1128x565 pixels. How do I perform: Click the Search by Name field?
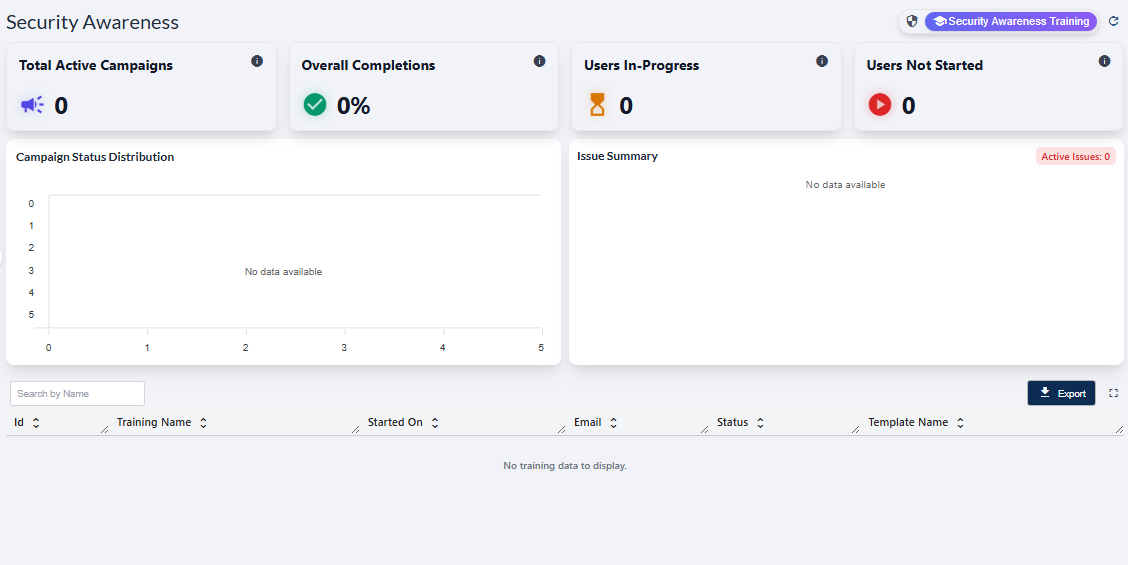(x=77, y=394)
